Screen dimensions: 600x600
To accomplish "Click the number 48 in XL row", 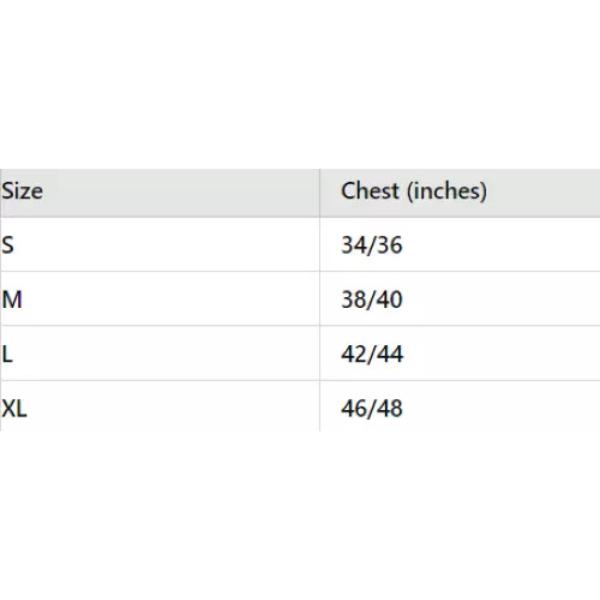I will 390,408.
